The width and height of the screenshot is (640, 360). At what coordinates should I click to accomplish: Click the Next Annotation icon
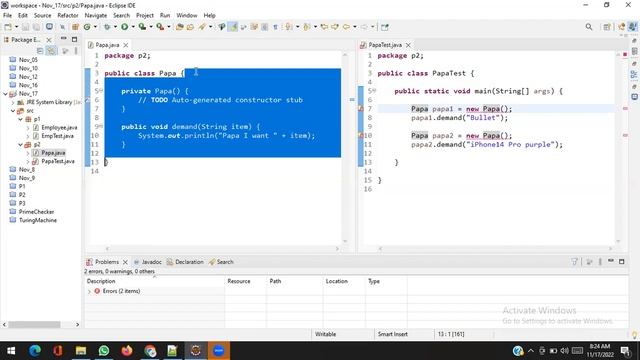coord(288,27)
